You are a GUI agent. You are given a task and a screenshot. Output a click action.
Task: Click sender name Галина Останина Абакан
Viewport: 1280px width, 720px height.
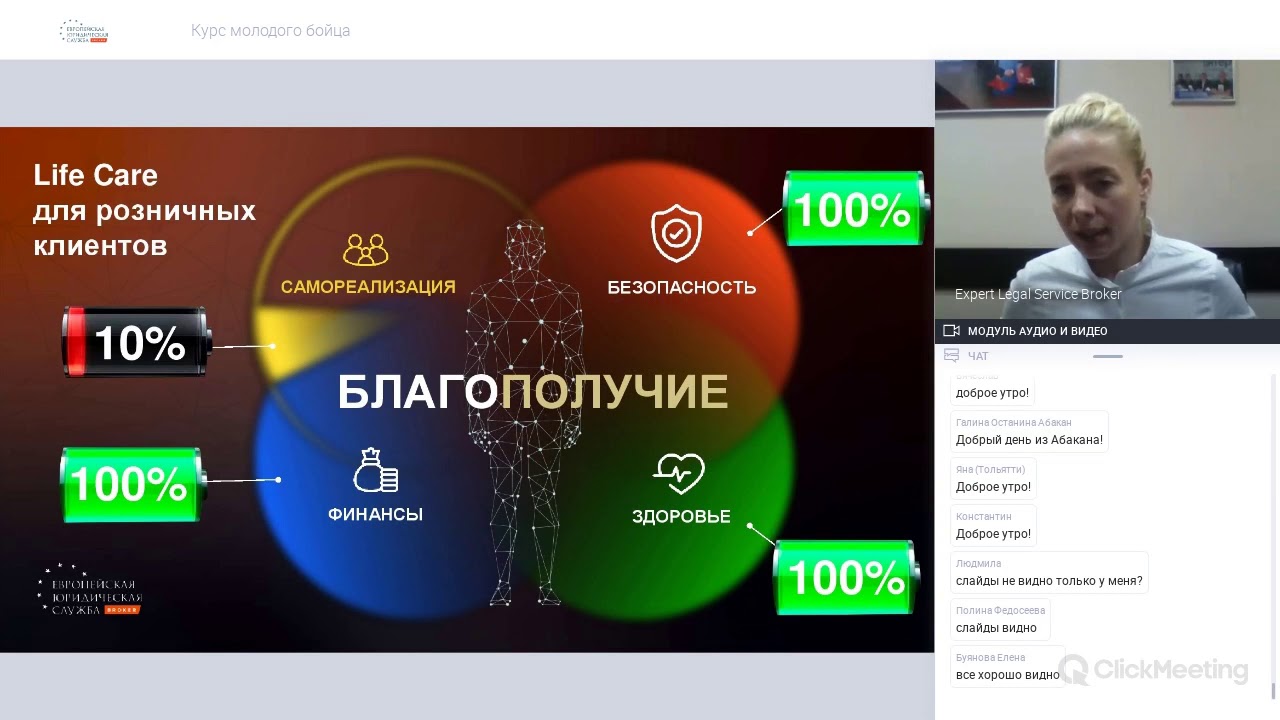pyautogui.click(x=1013, y=423)
